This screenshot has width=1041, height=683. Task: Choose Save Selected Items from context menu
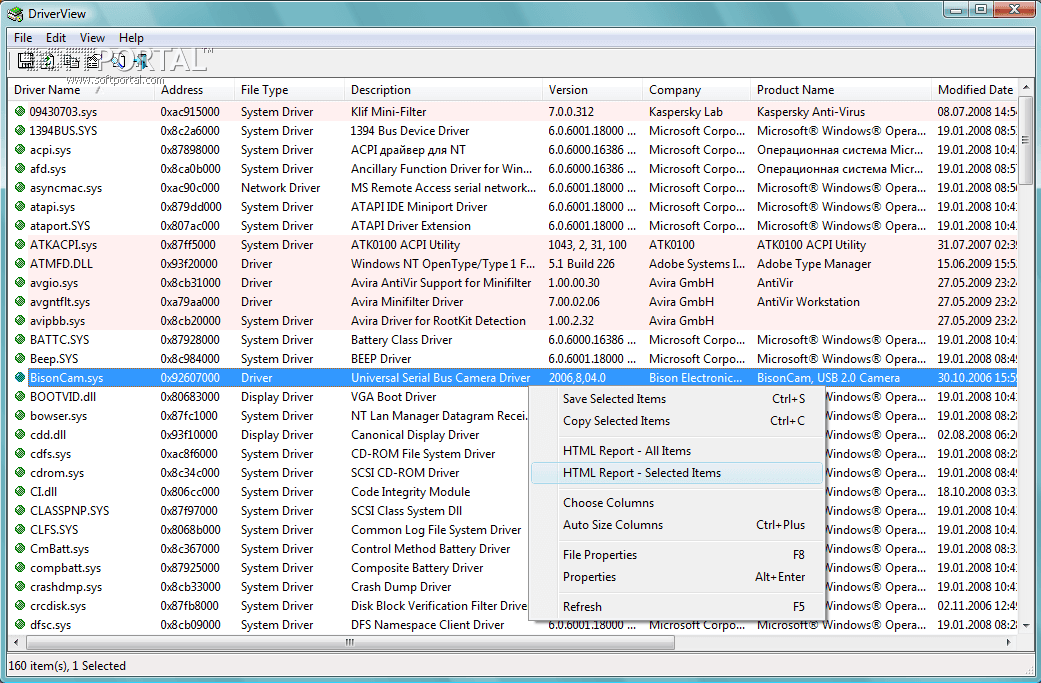677,399
